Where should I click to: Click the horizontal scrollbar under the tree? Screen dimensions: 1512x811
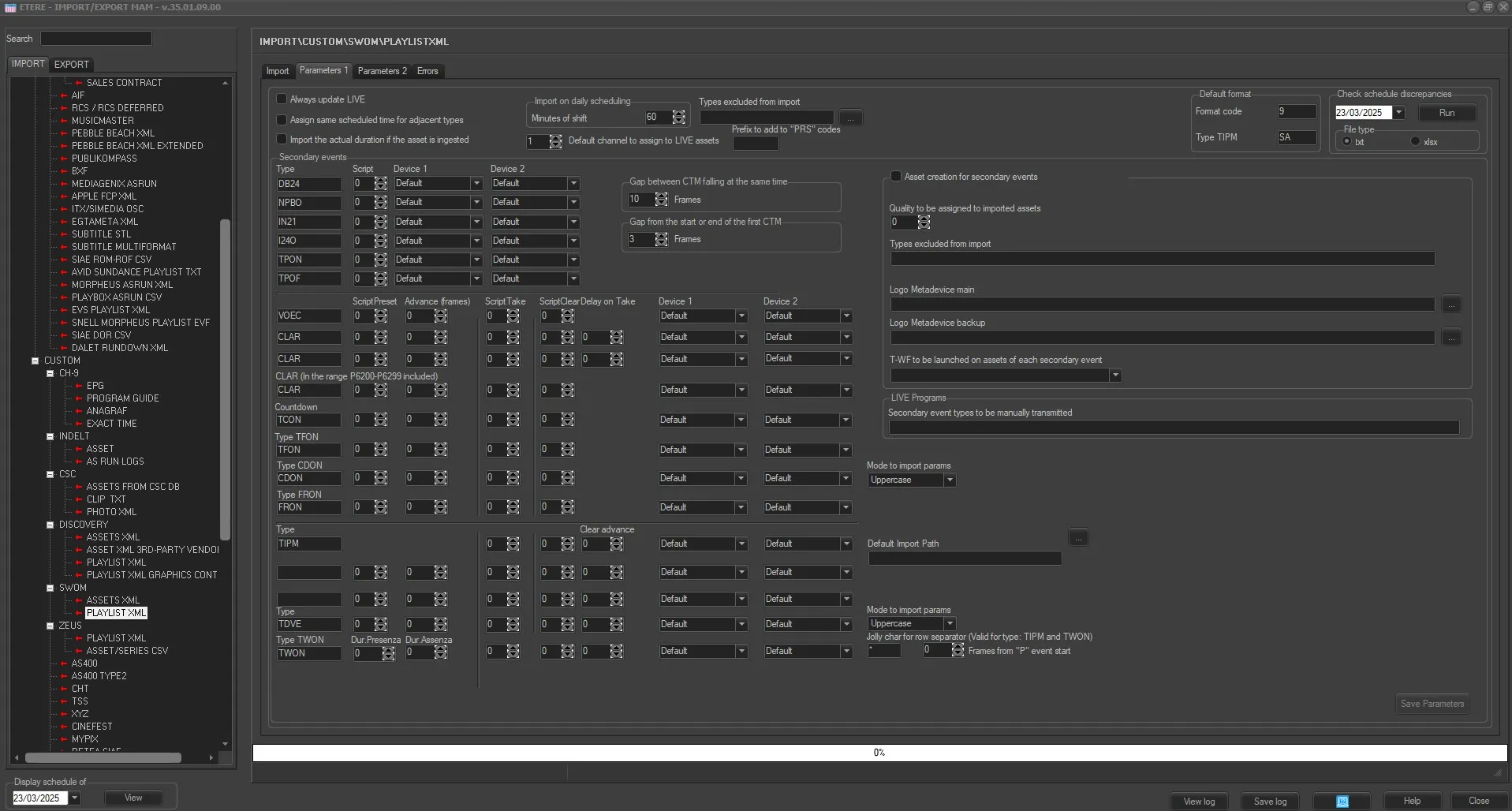[103, 757]
